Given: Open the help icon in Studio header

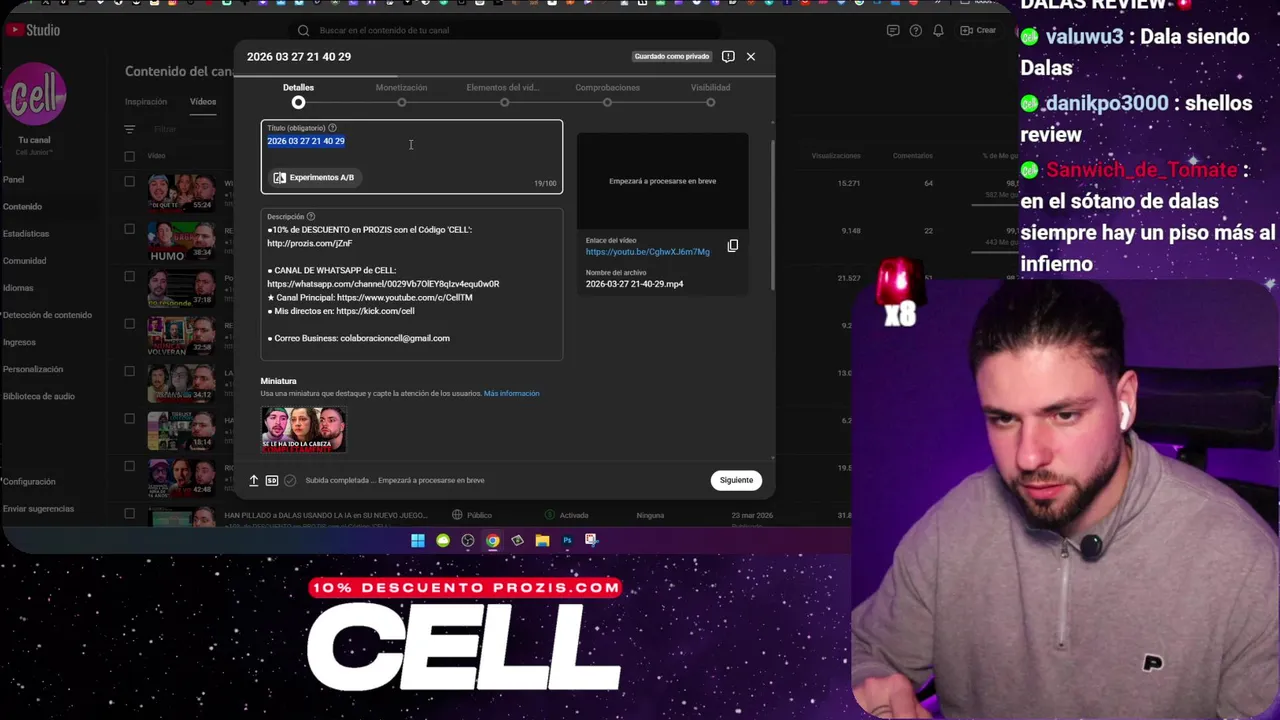Looking at the screenshot, I should tap(915, 30).
